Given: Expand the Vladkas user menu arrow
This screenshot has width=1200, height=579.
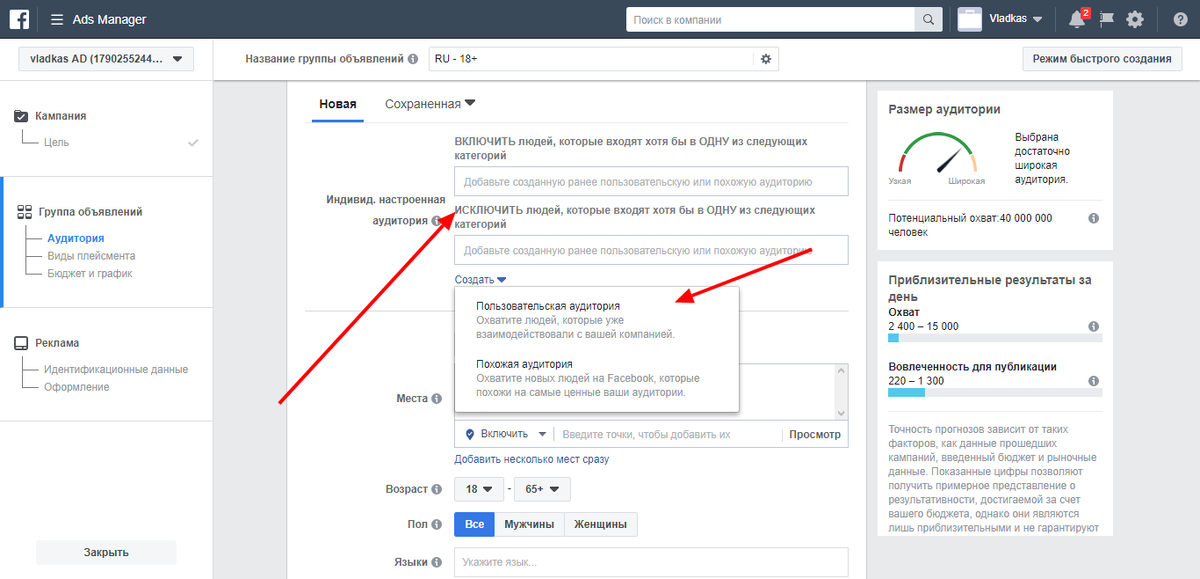Looking at the screenshot, I should 1038,19.
